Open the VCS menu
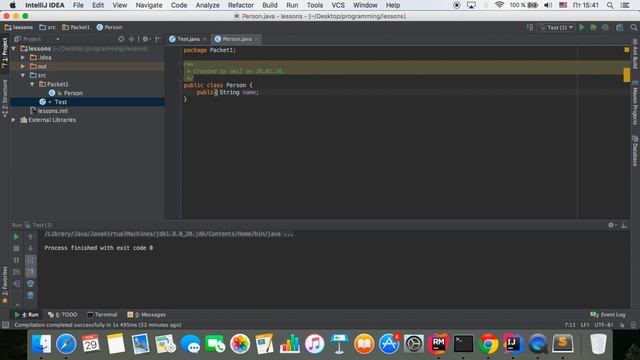640x360 pixels. point(338,5)
